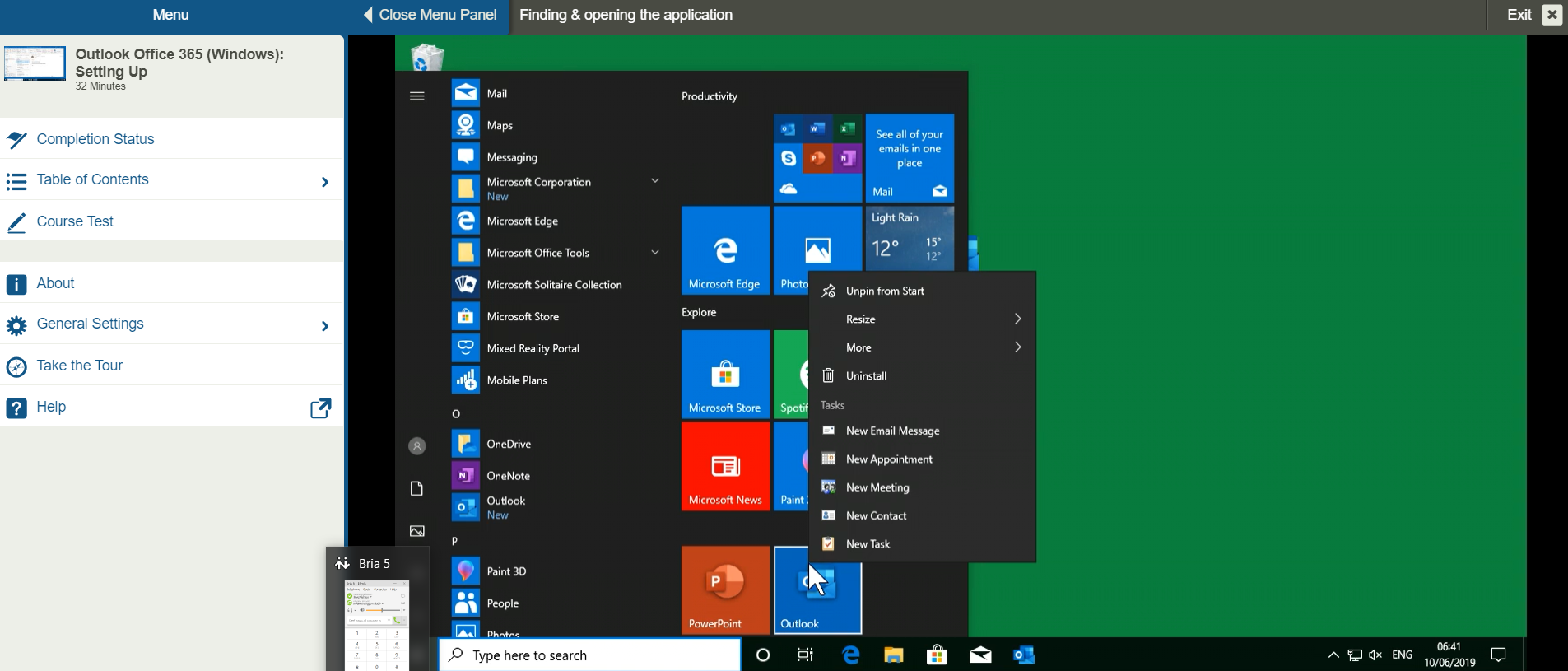Open File Explorer from the taskbar
This screenshot has width=1568, height=671.
[x=894, y=655]
